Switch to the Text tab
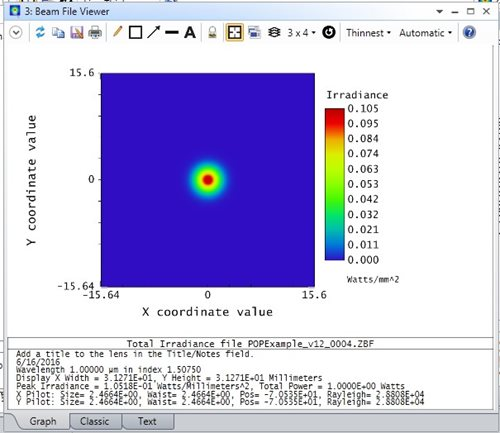Screen dimensions: 500x433 click(x=147, y=421)
